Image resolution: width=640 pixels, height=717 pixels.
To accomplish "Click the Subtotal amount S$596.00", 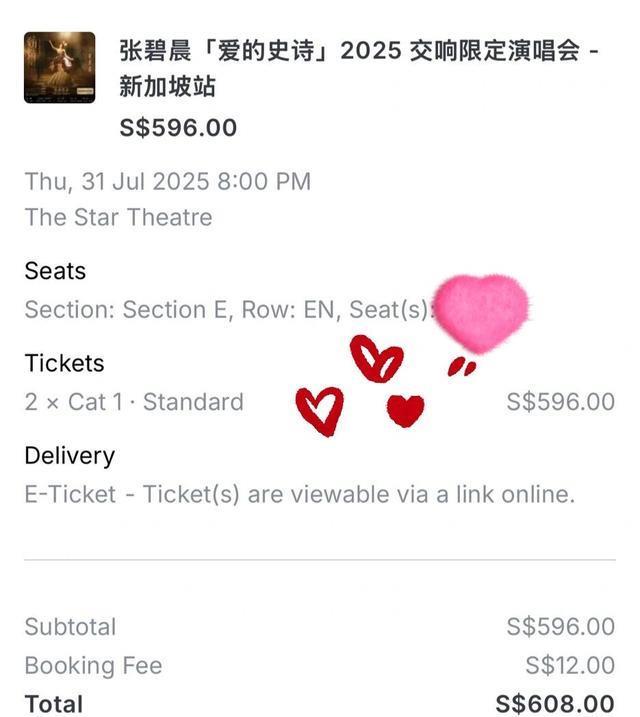I will 560,626.
